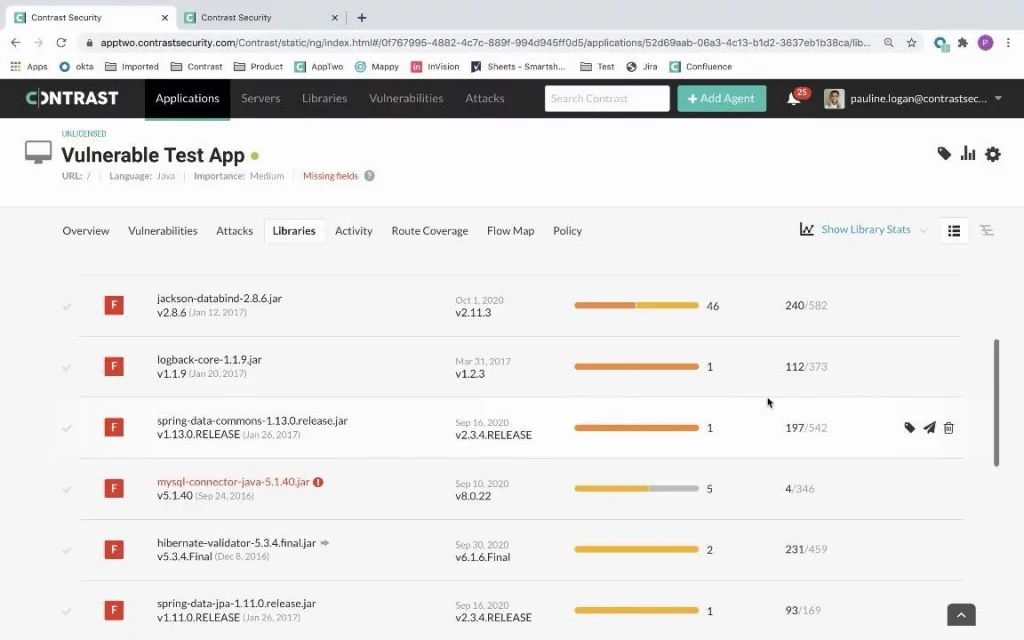Expand the Show Library Stats chevron
This screenshot has width=1024, height=640.
coord(923,230)
